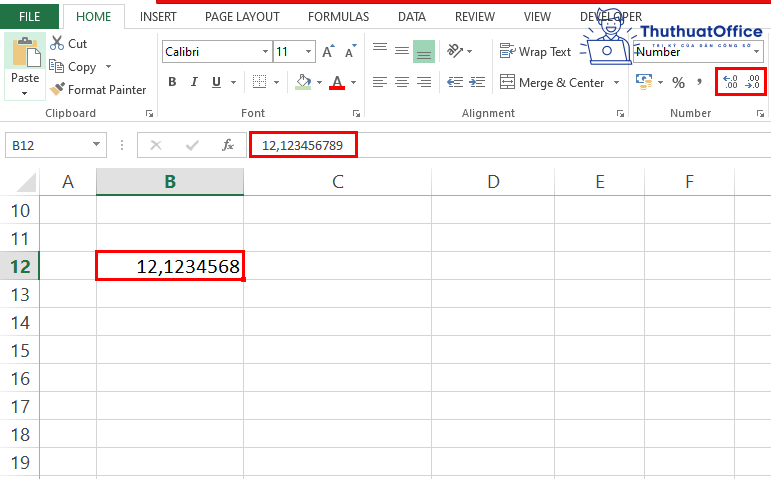Switch to the REVIEW tab
This screenshot has width=771, height=479.
474,17
